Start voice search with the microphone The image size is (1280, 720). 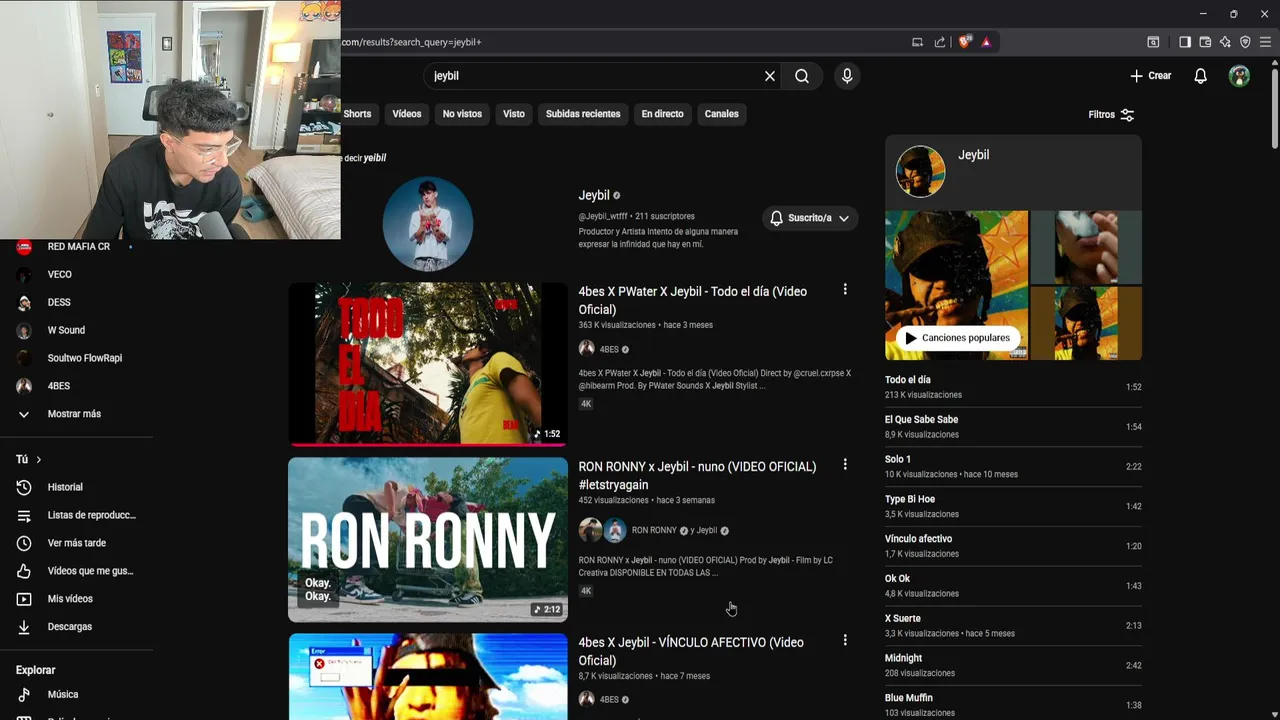[x=847, y=76]
